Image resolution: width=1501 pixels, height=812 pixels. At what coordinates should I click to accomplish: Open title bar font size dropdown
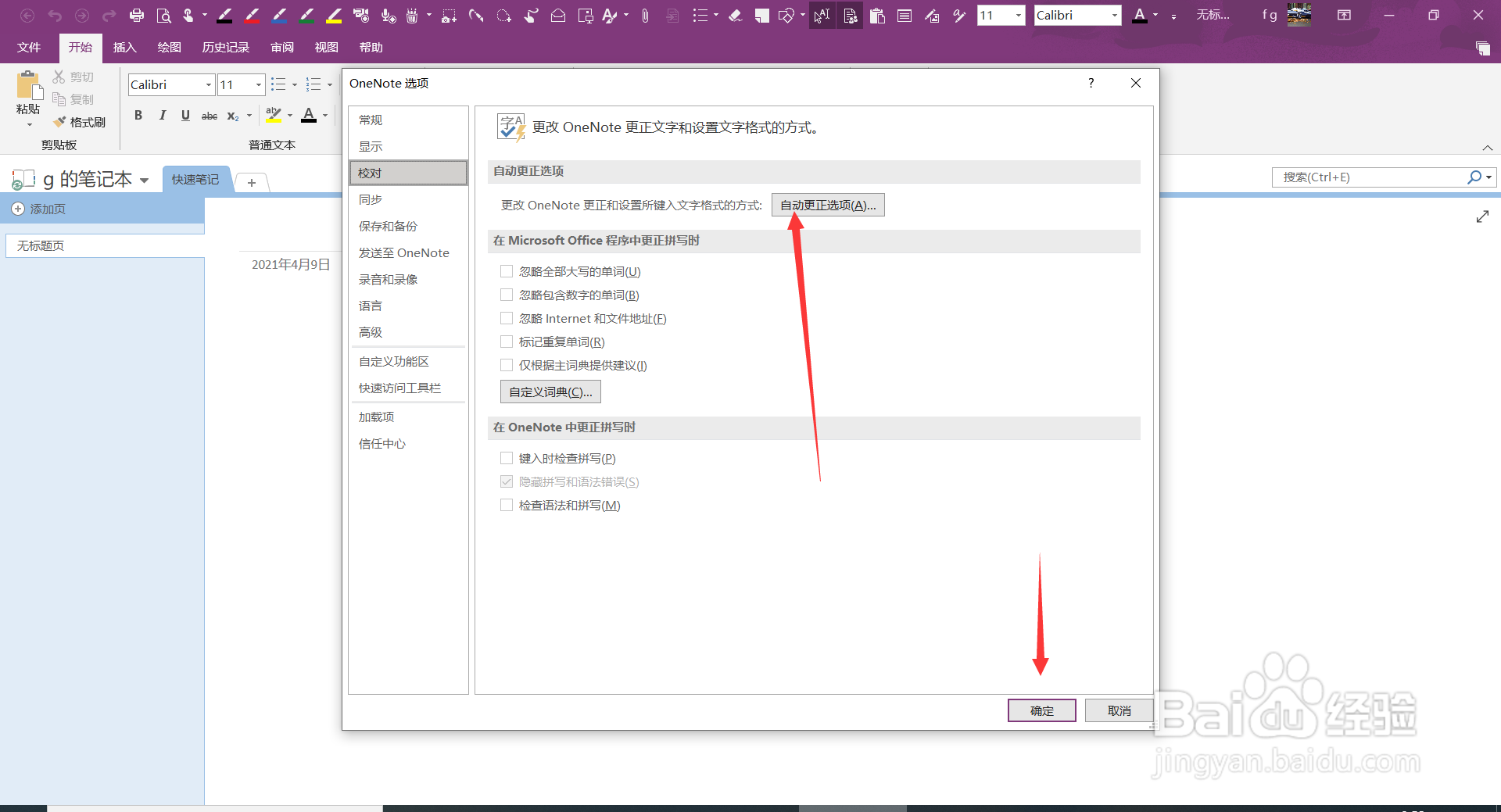[1018, 15]
